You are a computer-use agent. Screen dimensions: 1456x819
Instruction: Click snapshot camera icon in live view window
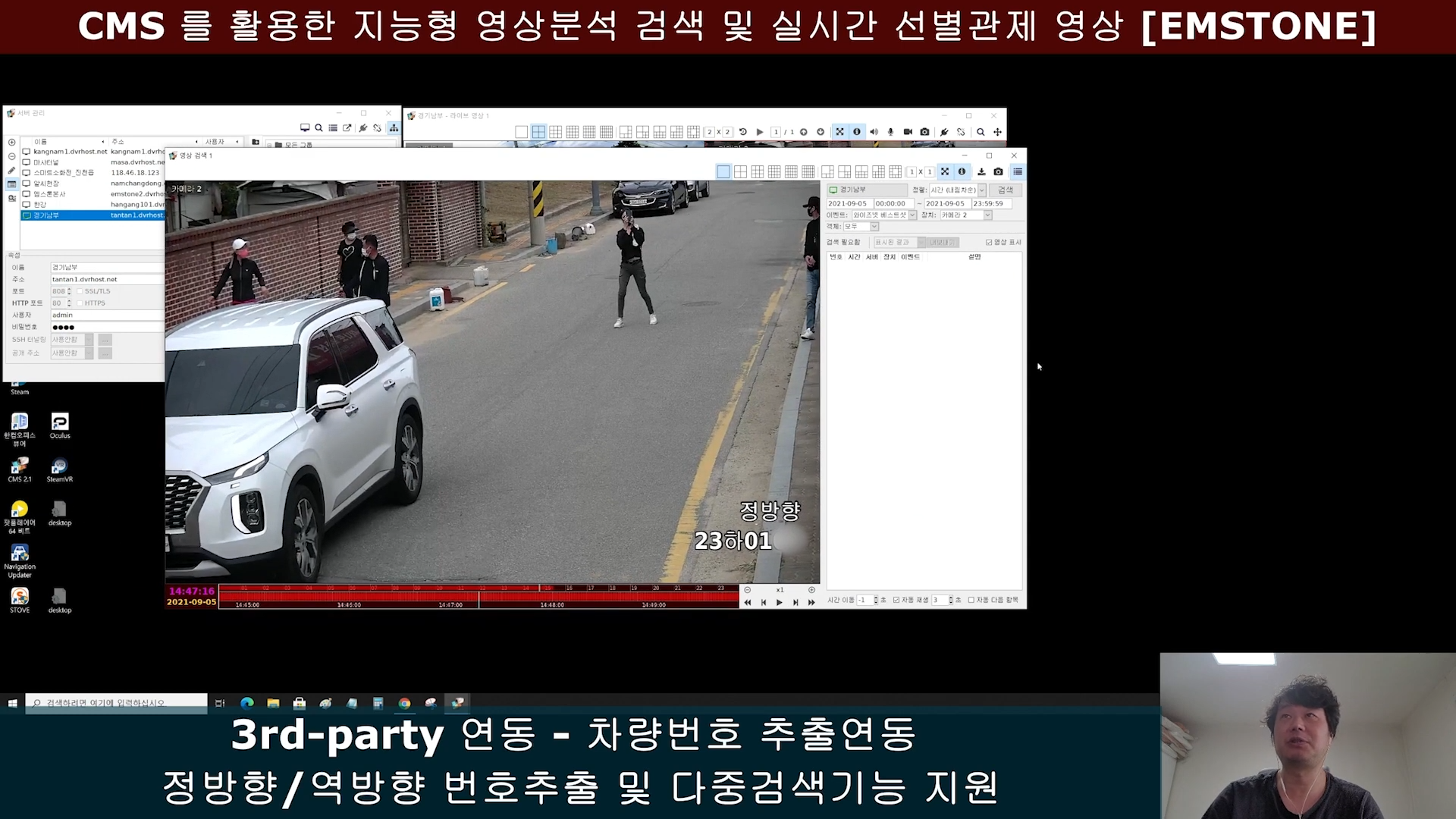tap(924, 132)
